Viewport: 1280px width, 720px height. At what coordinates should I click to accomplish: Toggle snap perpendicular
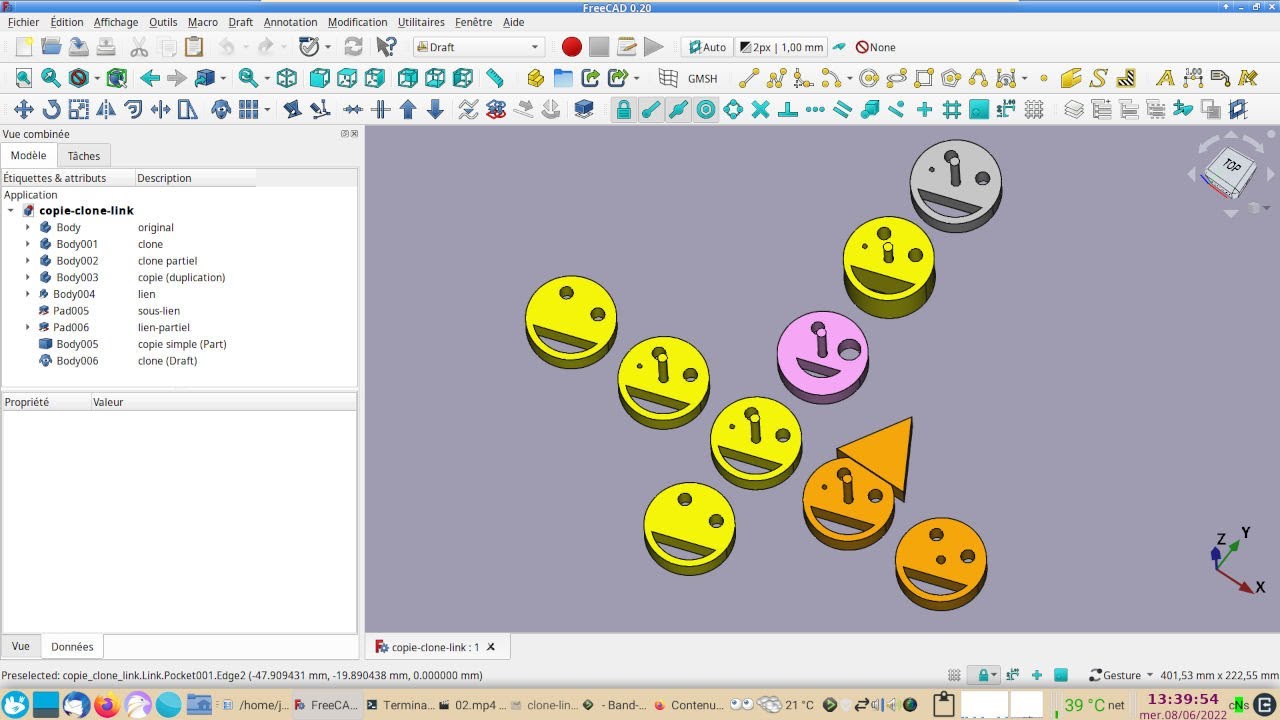(788, 109)
